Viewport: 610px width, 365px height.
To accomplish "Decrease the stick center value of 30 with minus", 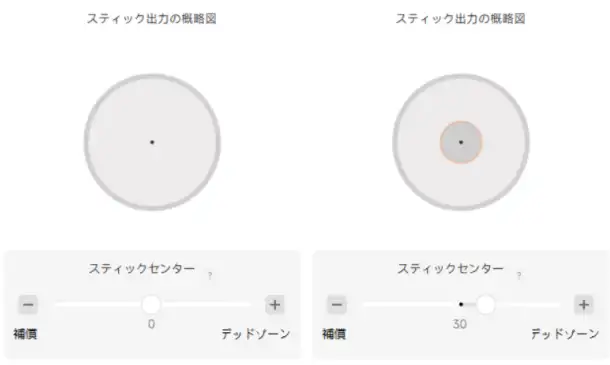I will [337, 304].
